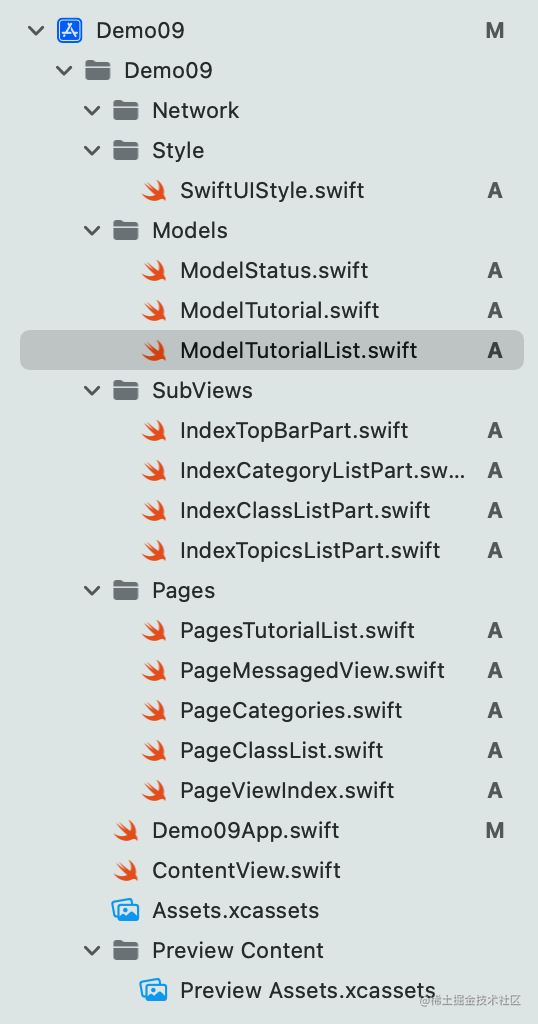Viewport: 538px width, 1024px height.
Task: Click the Swift icon of IndexCategoryListPart
Action: point(154,470)
